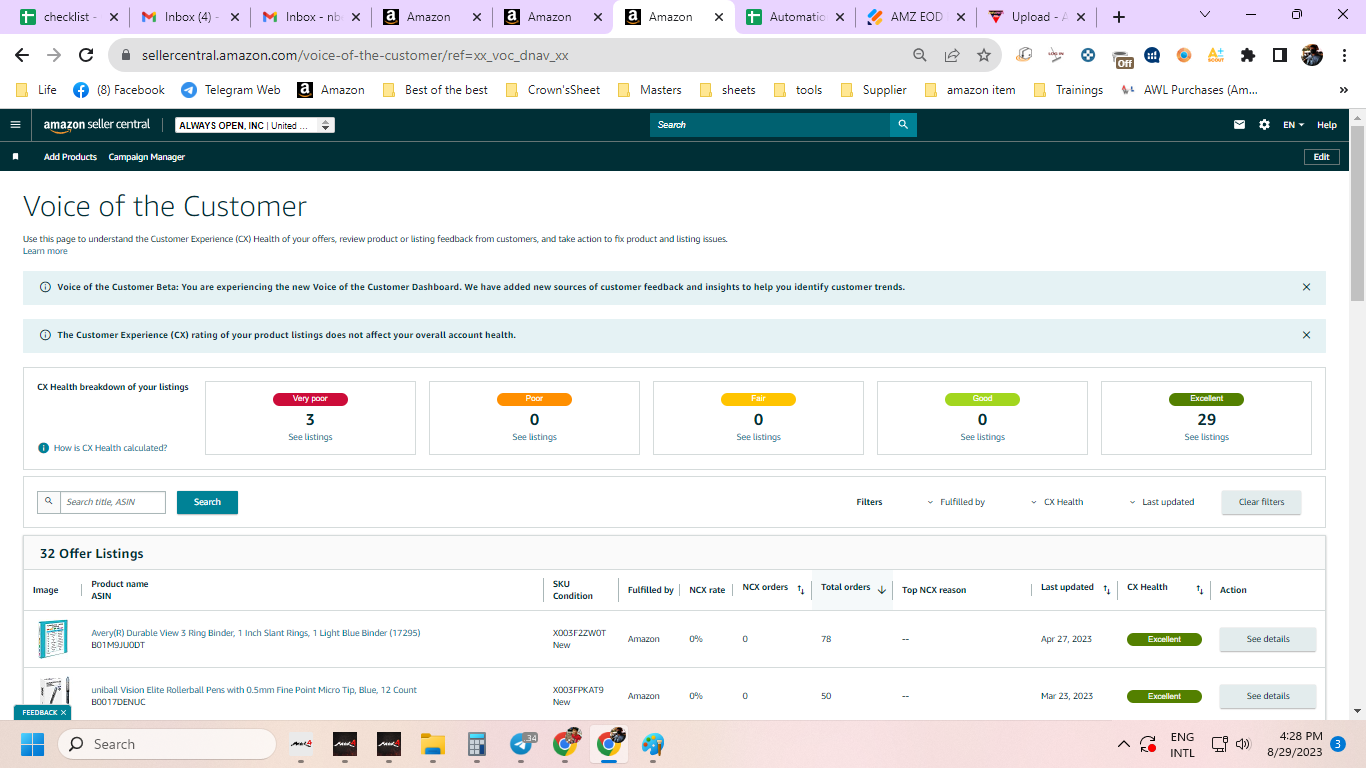Dismiss the Voice of the Customer Beta banner

coord(1306,287)
